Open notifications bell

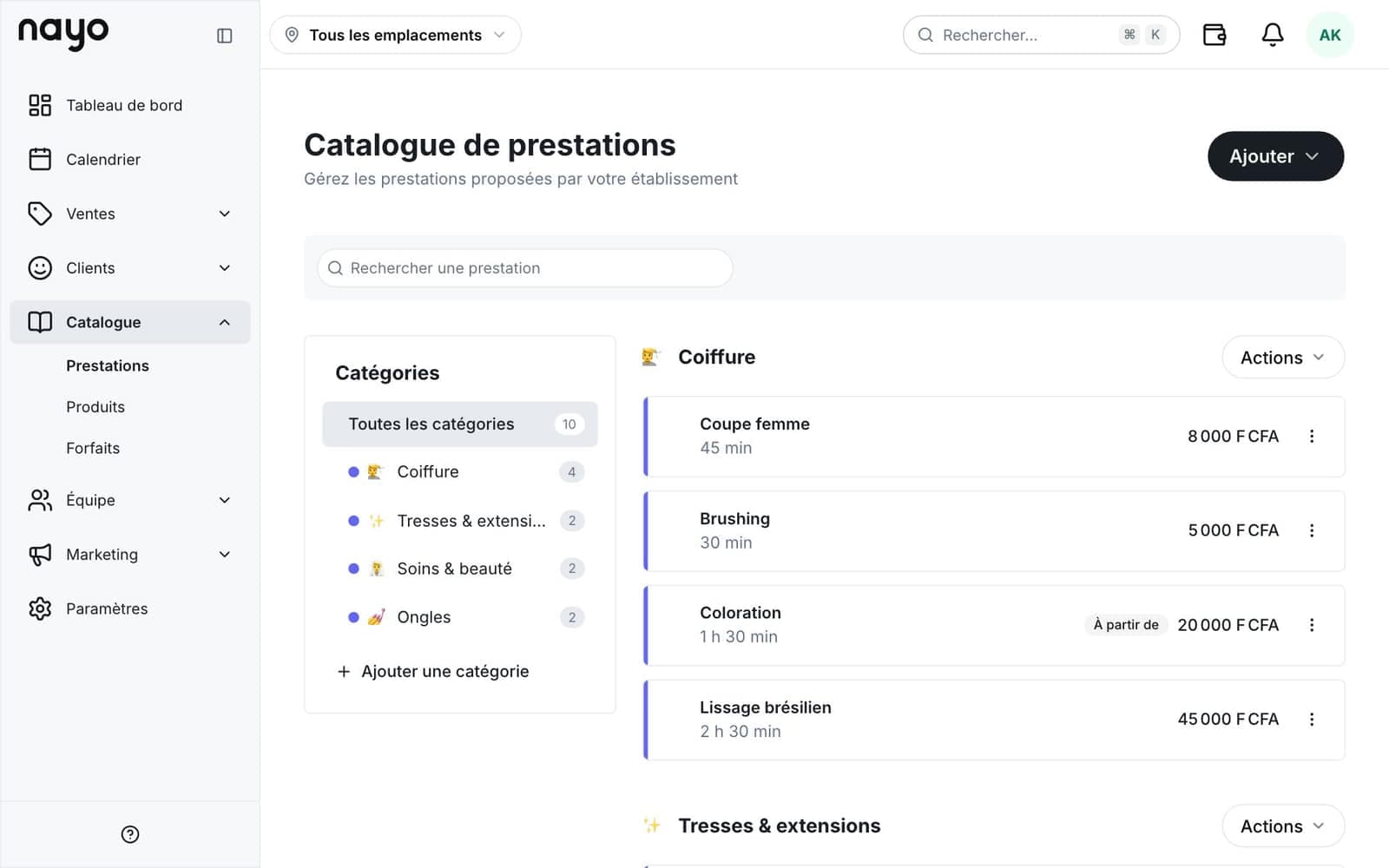1273,35
